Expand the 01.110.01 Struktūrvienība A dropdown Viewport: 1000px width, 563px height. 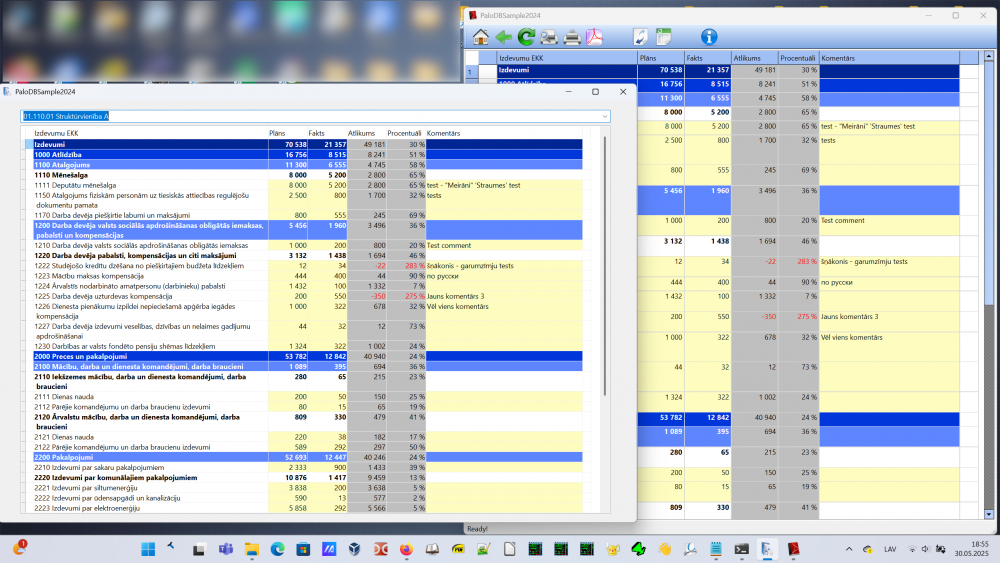[605, 116]
